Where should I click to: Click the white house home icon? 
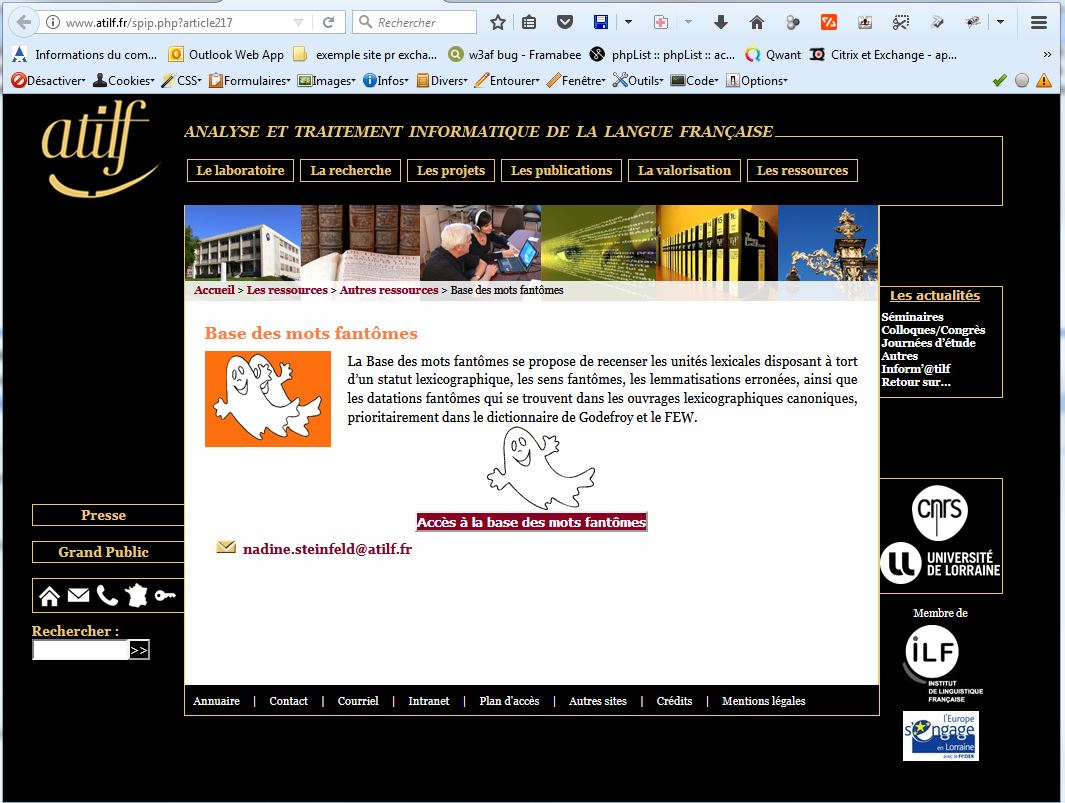click(49, 596)
